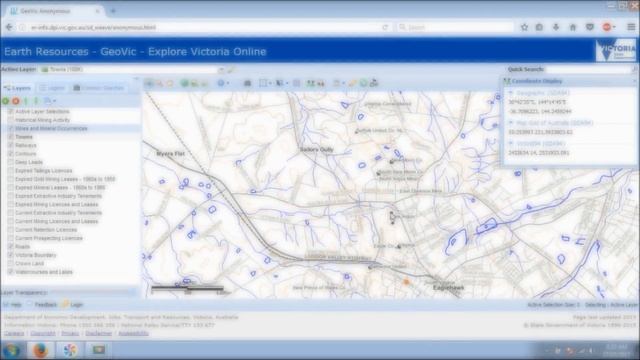Click the Firefox search box
The image size is (640, 360).
454,27
